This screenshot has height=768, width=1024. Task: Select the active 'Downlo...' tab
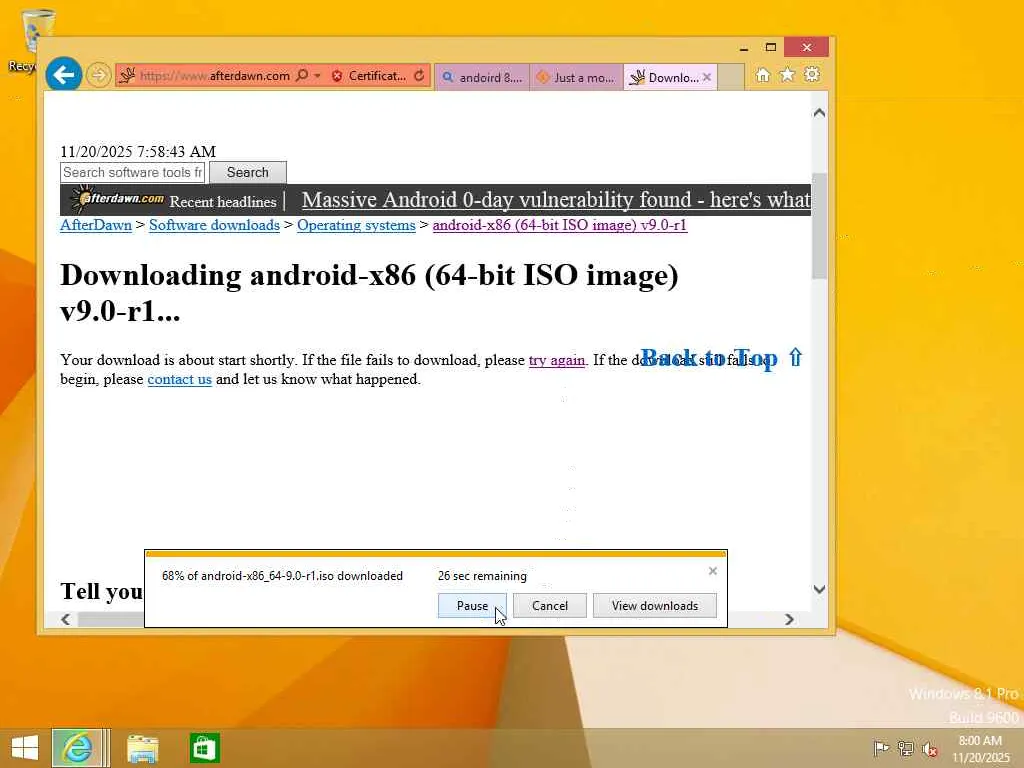click(x=665, y=78)
